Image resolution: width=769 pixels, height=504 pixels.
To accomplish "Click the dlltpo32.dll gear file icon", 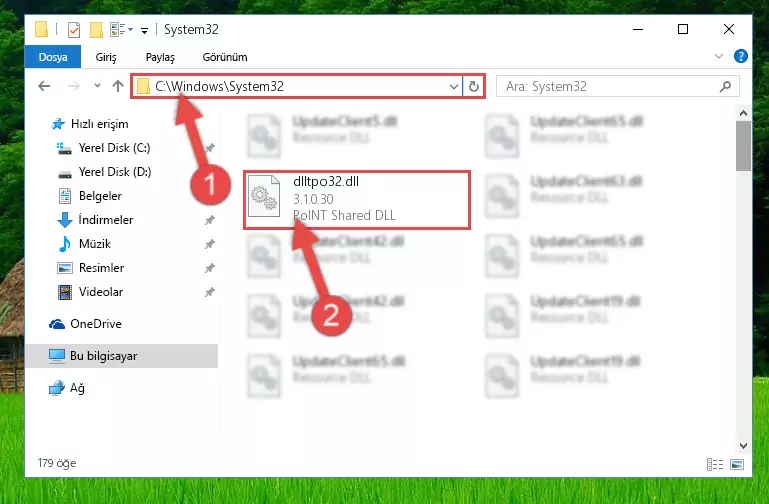I will [x=264, y=196].
